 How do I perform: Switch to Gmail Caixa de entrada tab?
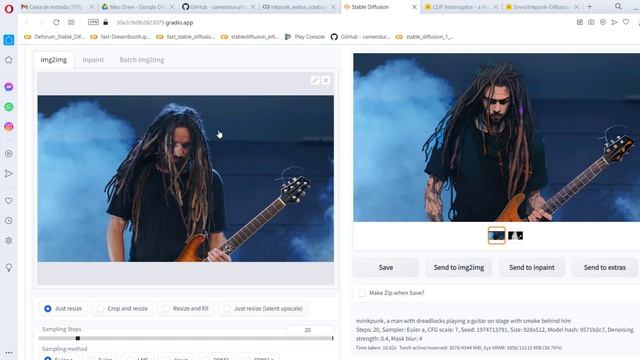[x=55, y=7]
